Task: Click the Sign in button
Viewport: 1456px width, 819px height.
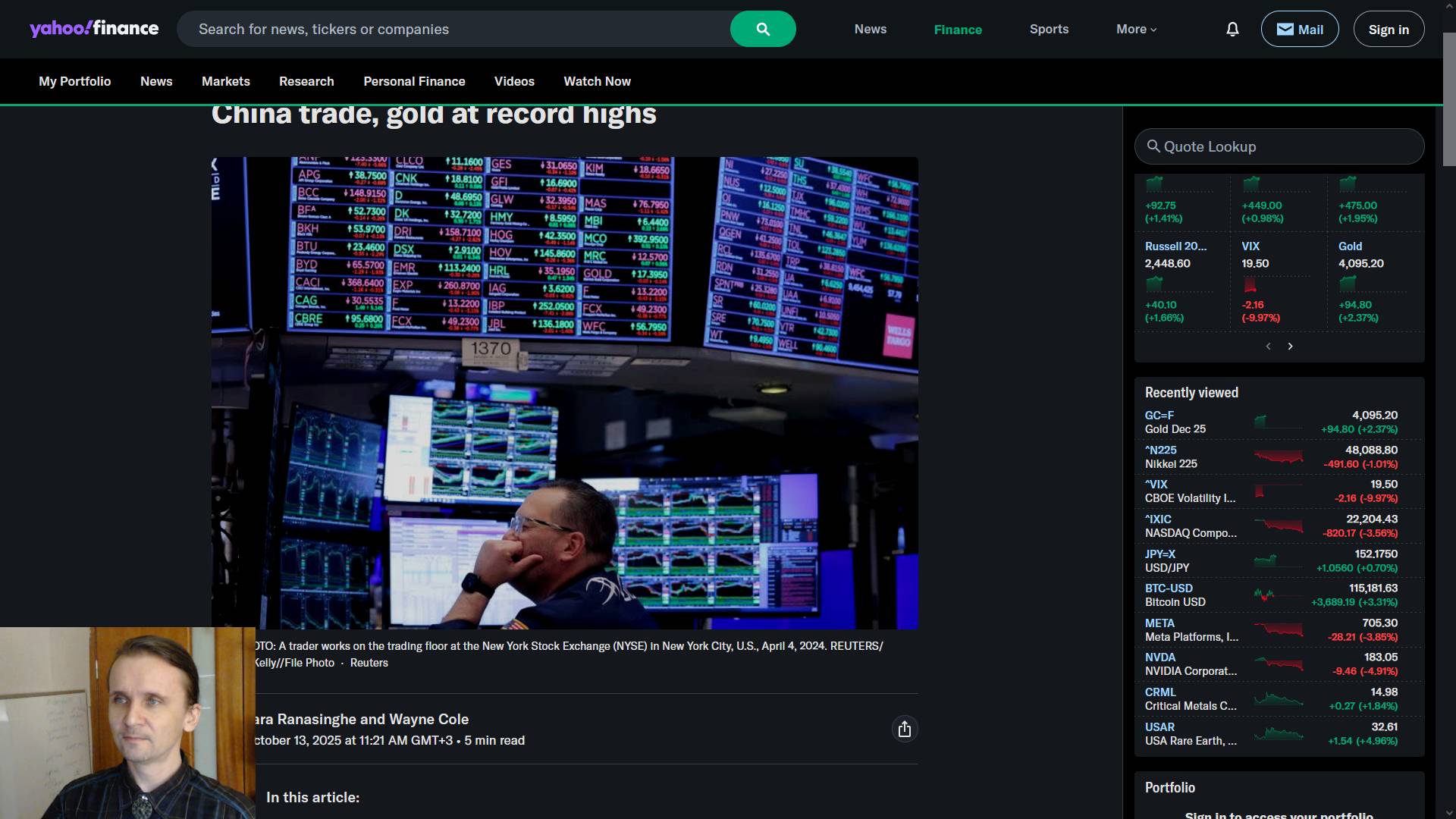Action: pyautogui.click(x=1389, y=29)
